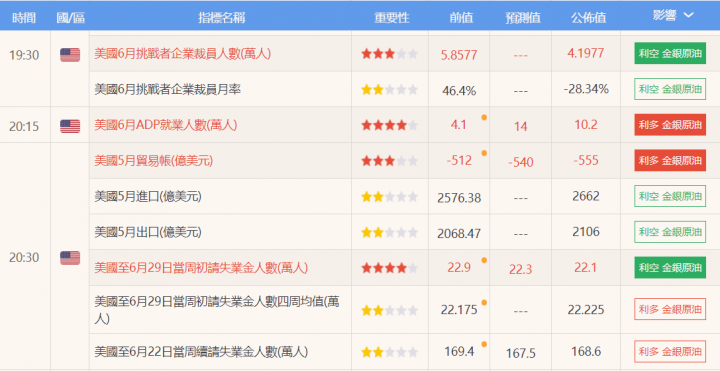The height and width of the screenshot is (371, 720).
Task: Click the 時間 column header
Action: click(x=24, y=17)
